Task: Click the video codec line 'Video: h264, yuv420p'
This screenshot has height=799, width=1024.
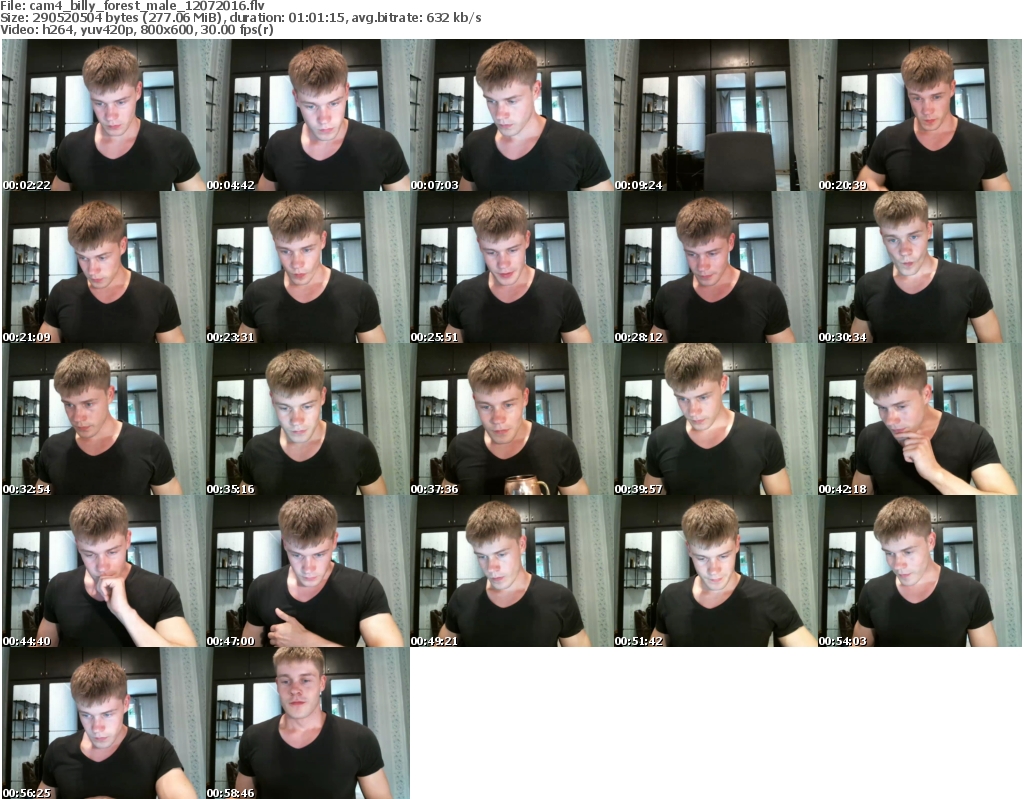Action: [136, 29]
